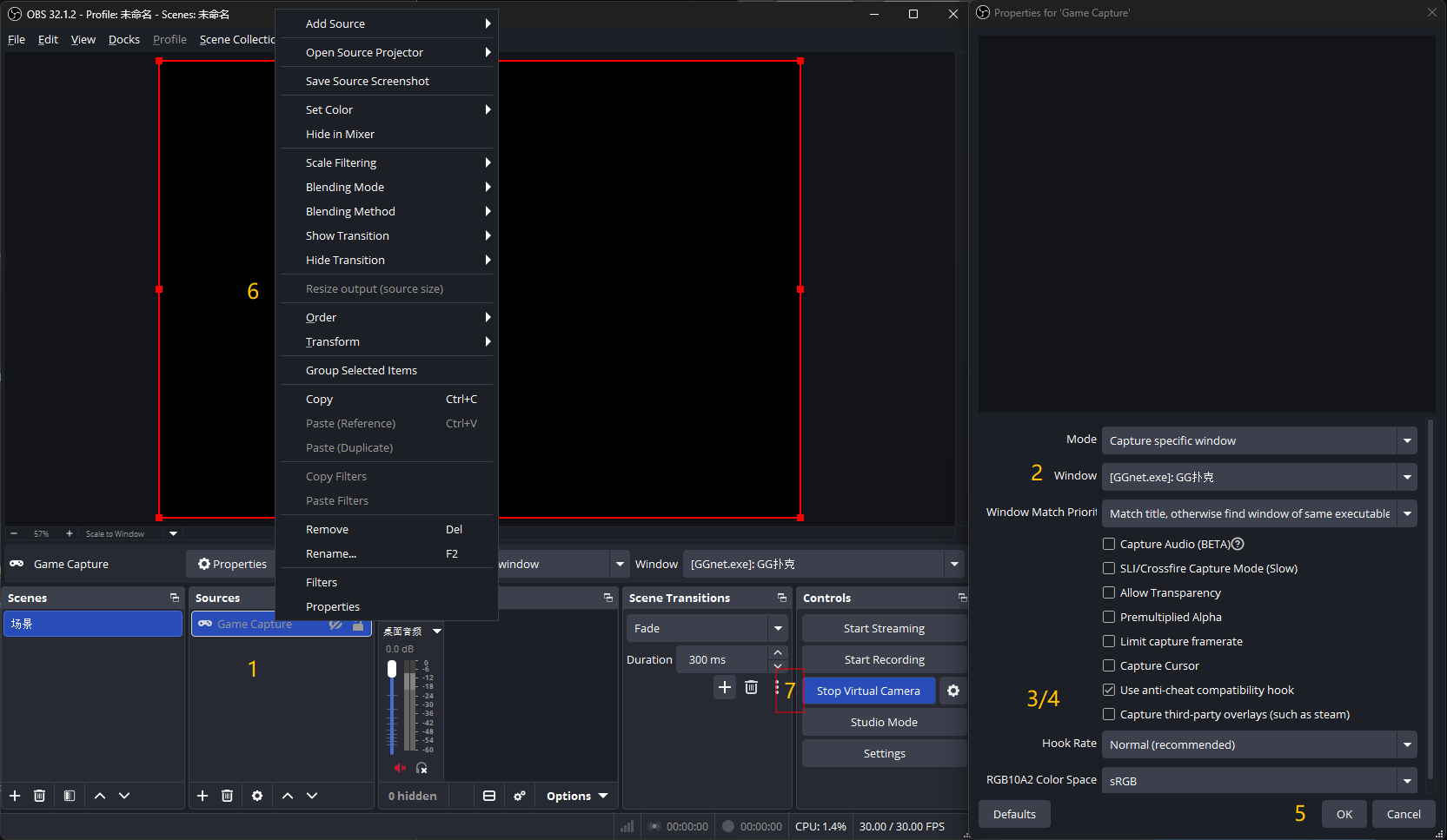This screenshot has height=840, width=1447.
Task: Open Hook Rate dropdown
Action: click(1259, 744)
